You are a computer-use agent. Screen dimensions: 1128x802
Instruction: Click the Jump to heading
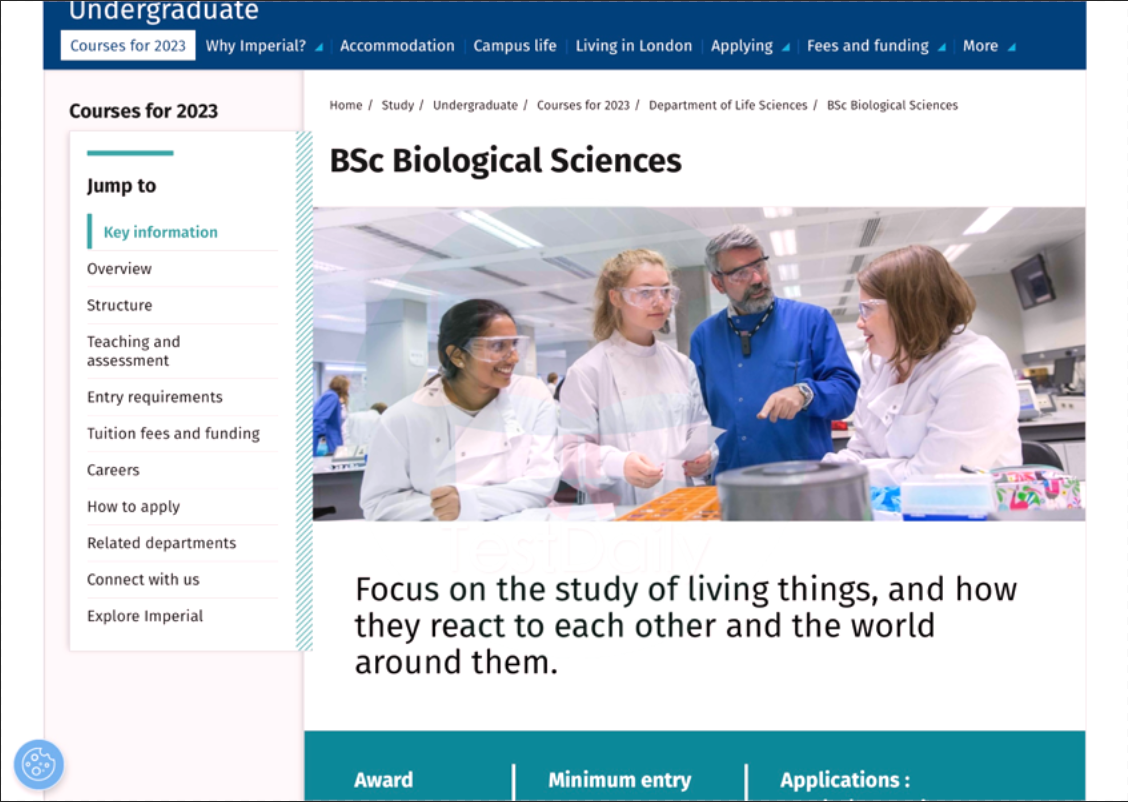(x=122, y=186)
